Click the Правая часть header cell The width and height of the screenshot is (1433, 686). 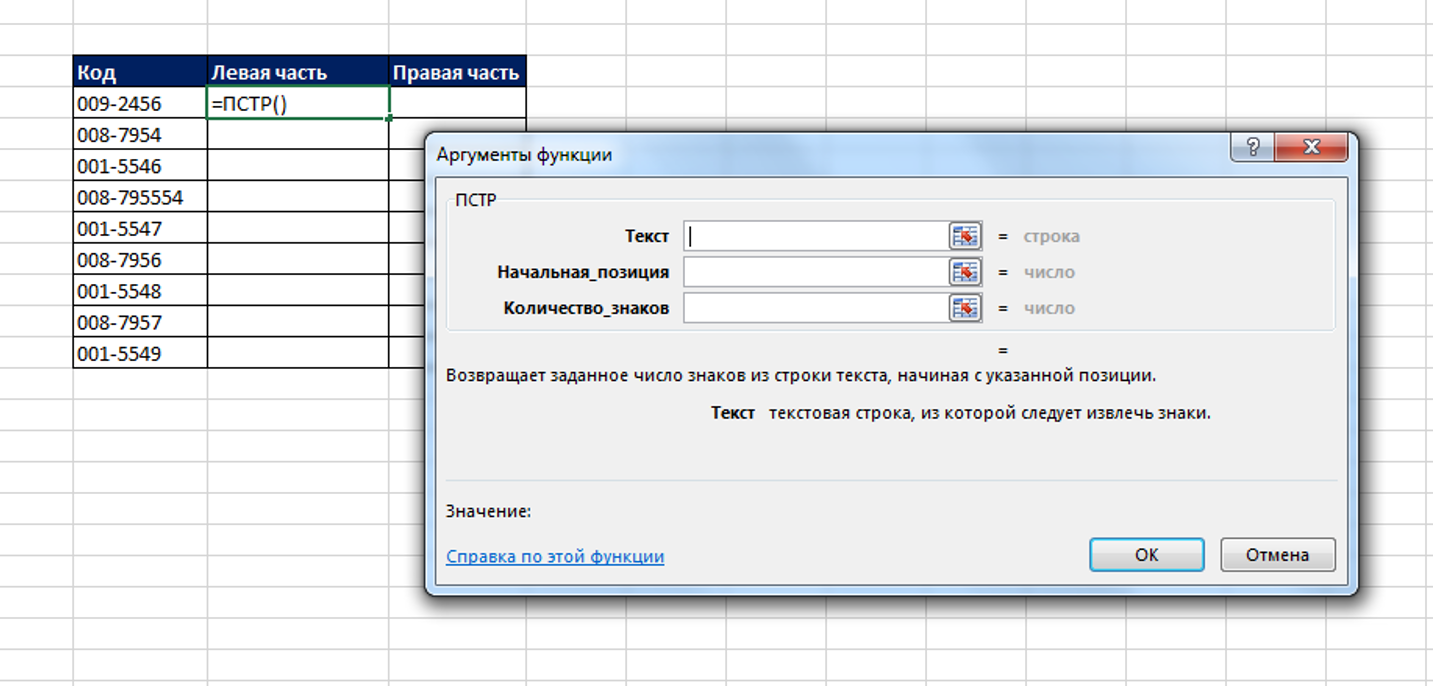pos(457,72)
